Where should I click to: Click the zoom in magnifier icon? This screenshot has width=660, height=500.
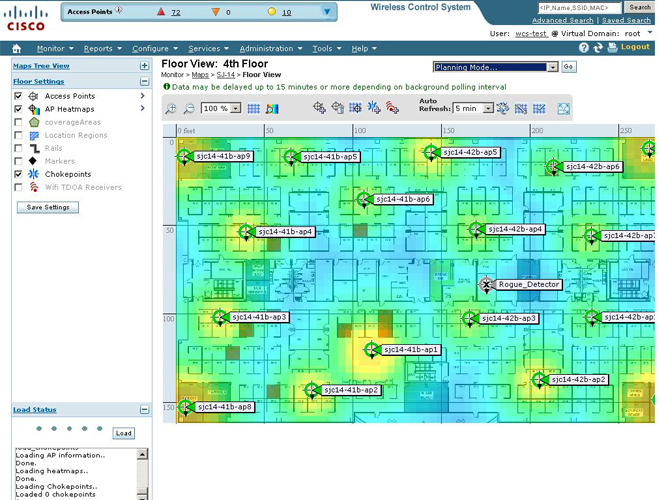171,108
